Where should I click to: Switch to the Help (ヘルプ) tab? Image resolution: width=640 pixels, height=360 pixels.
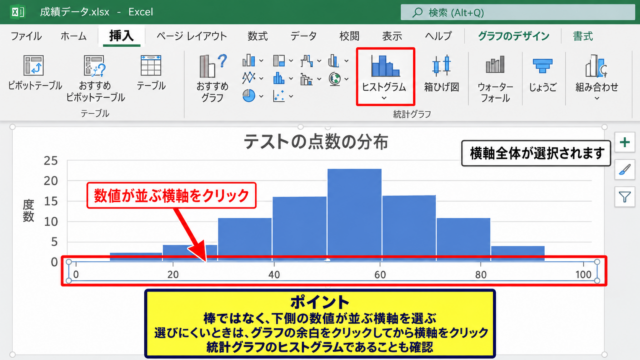(x=438, y=36)
